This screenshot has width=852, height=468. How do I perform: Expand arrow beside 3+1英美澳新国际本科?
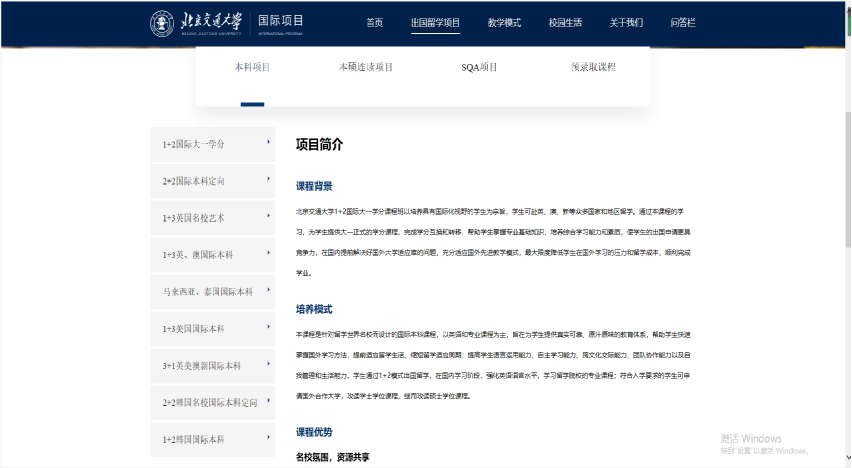click(268, 364)
